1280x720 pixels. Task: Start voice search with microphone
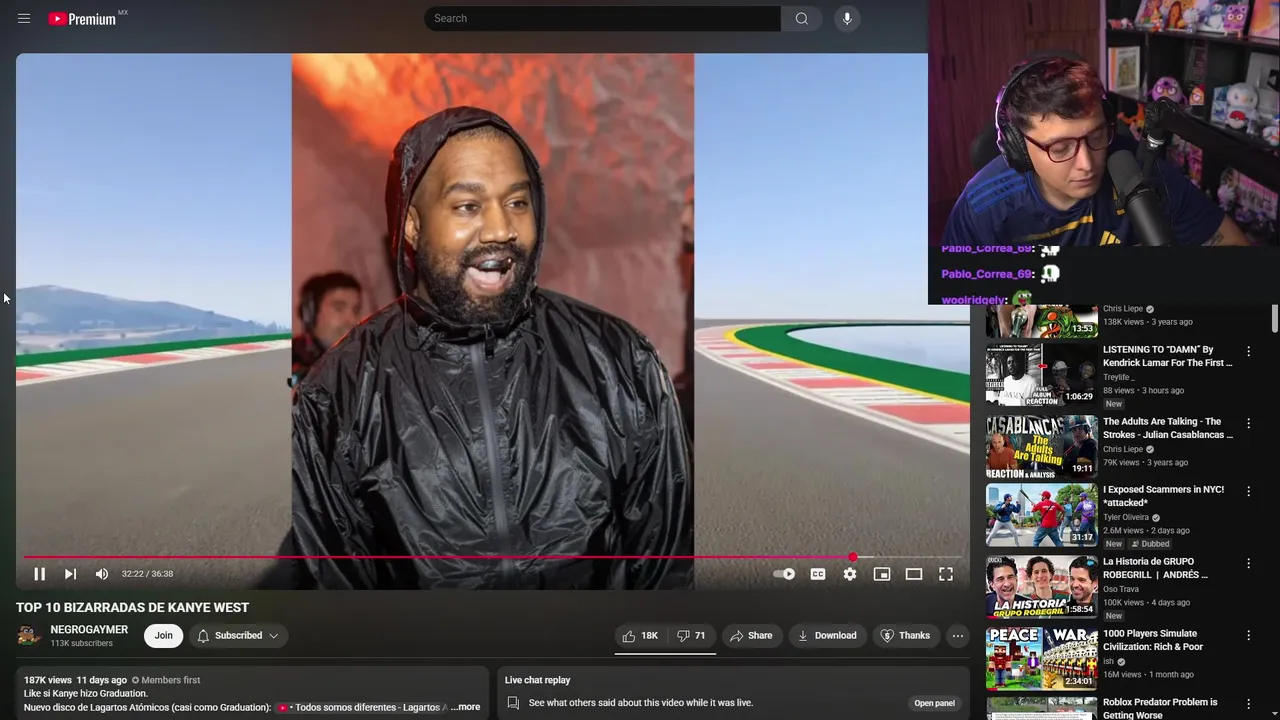coord(847,18)
